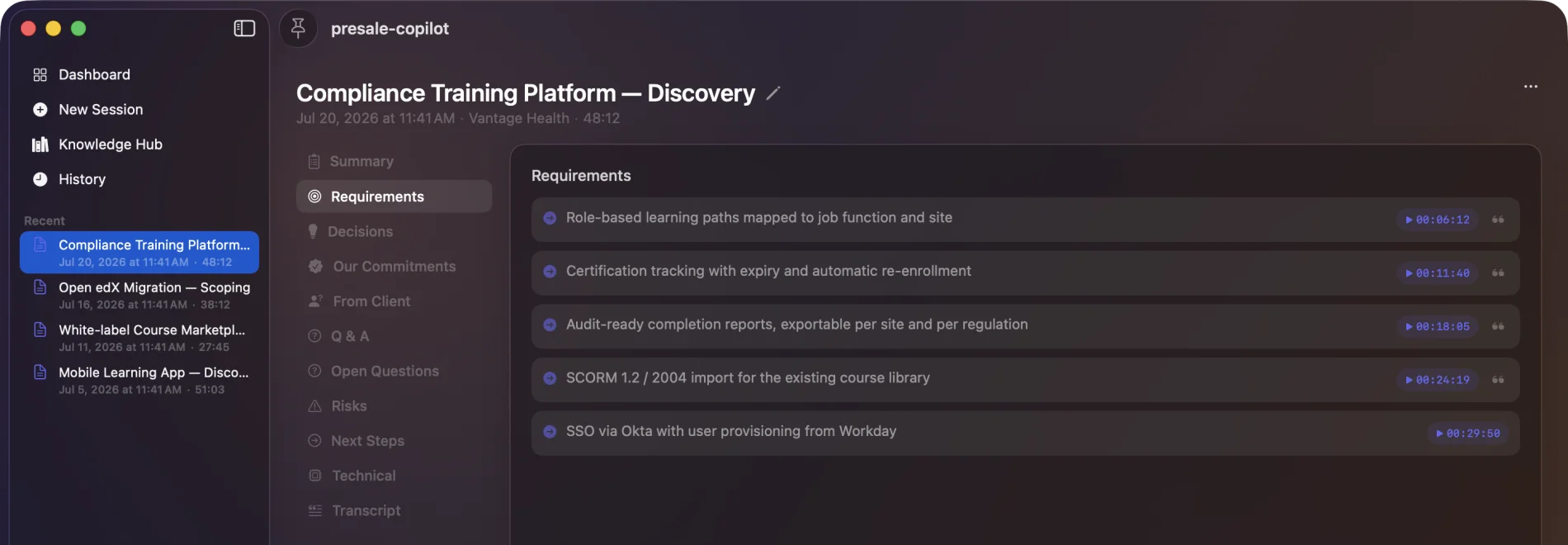Click the pin icon beside presale-copilot
Image resolution: width=1568 pixels, height=545 pixels.
click(x=299, y=28)
